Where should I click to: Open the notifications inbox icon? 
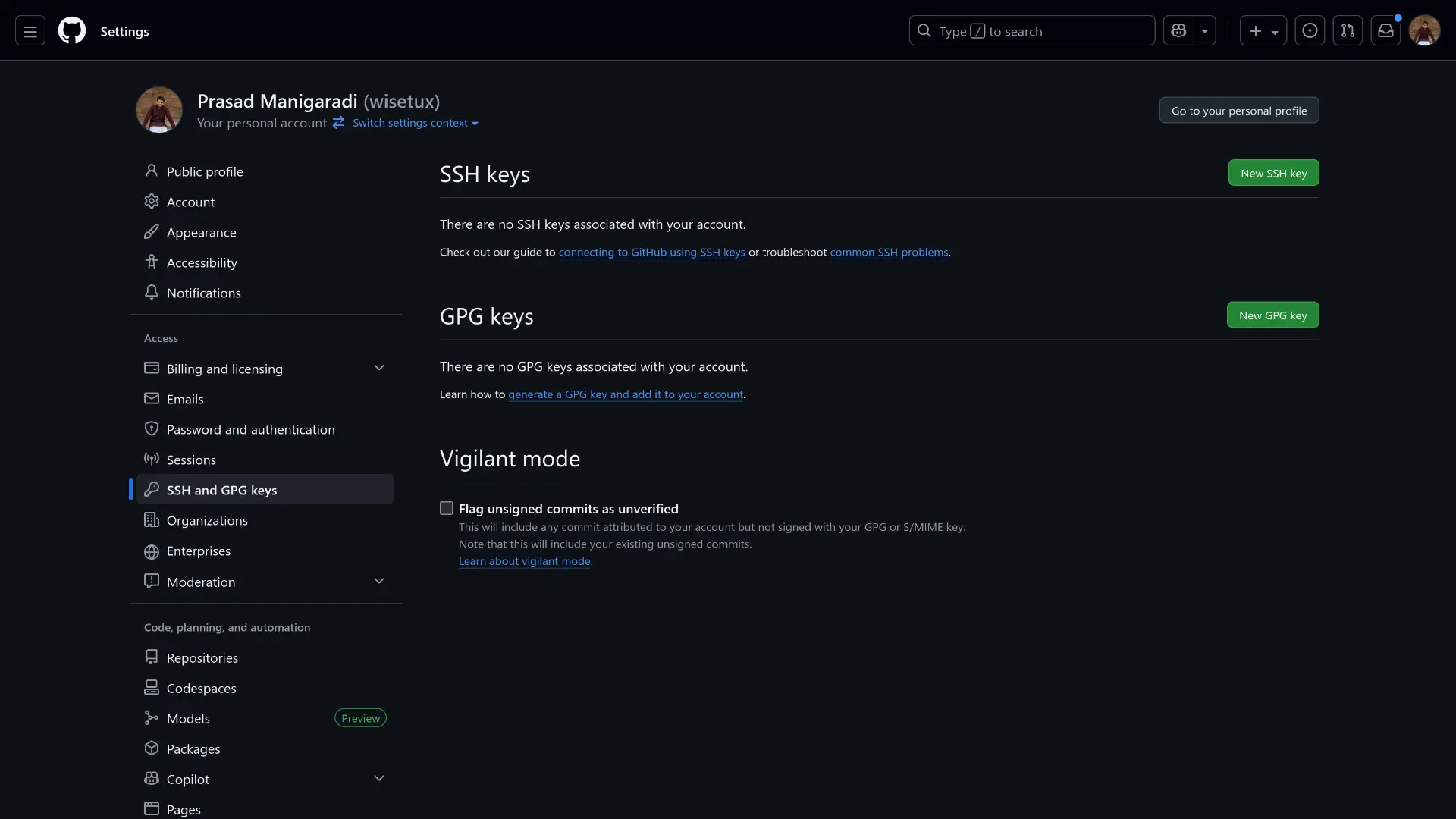point(1385,31)
